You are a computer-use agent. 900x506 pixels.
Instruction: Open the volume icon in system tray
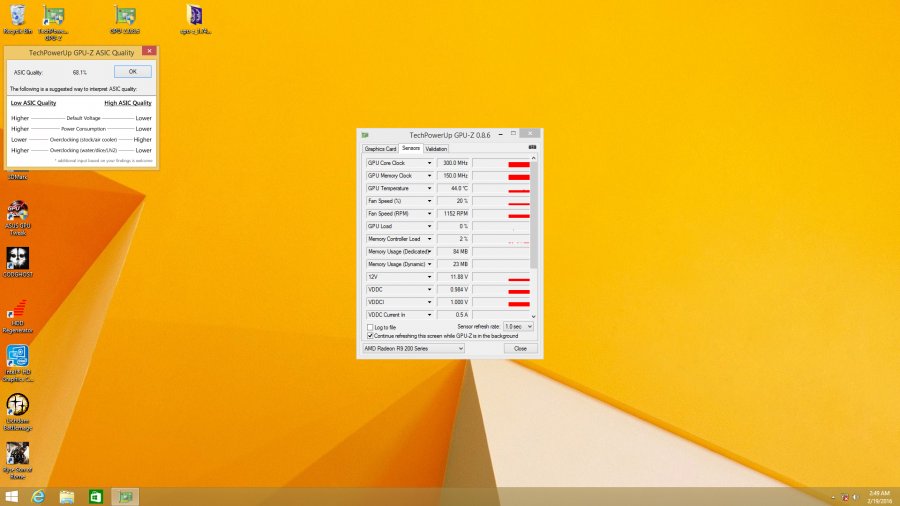point(856,497)
